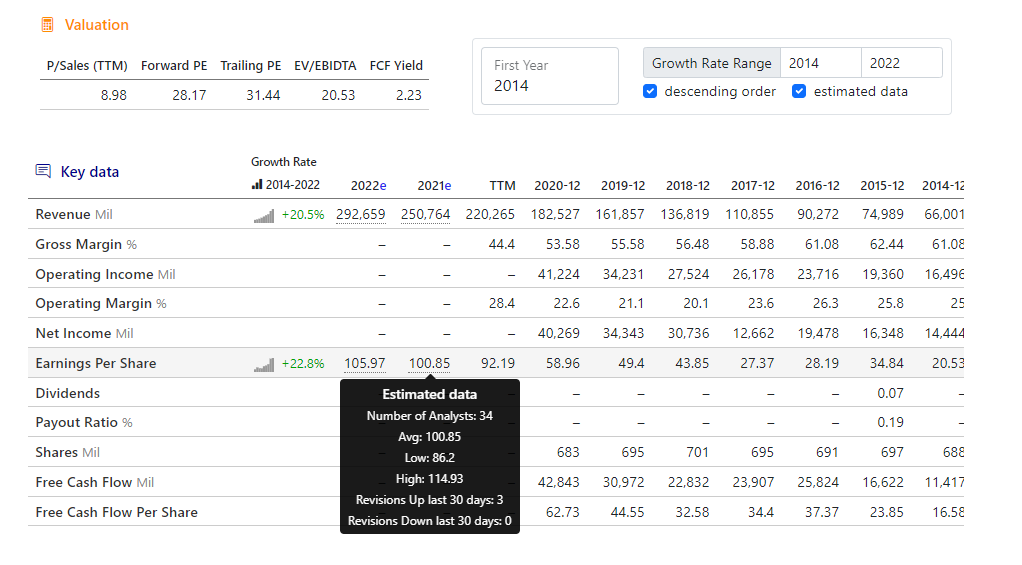This screenshot has height=565, width=1022.
Task: Open the First Year selector
Action: [549, 76]
